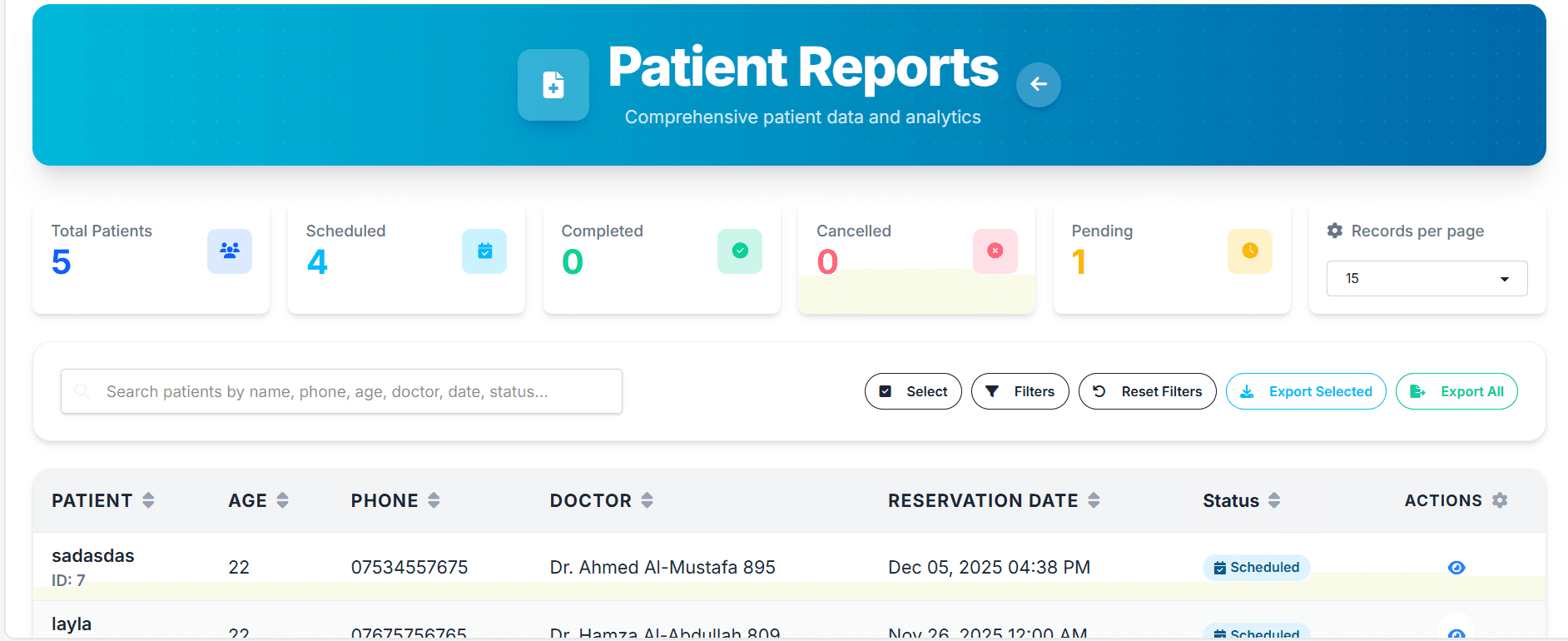This screenshot has height=641, width=1568.
Task: View sadasdas record via the eye icon
Action: (x=1456, y=568)
